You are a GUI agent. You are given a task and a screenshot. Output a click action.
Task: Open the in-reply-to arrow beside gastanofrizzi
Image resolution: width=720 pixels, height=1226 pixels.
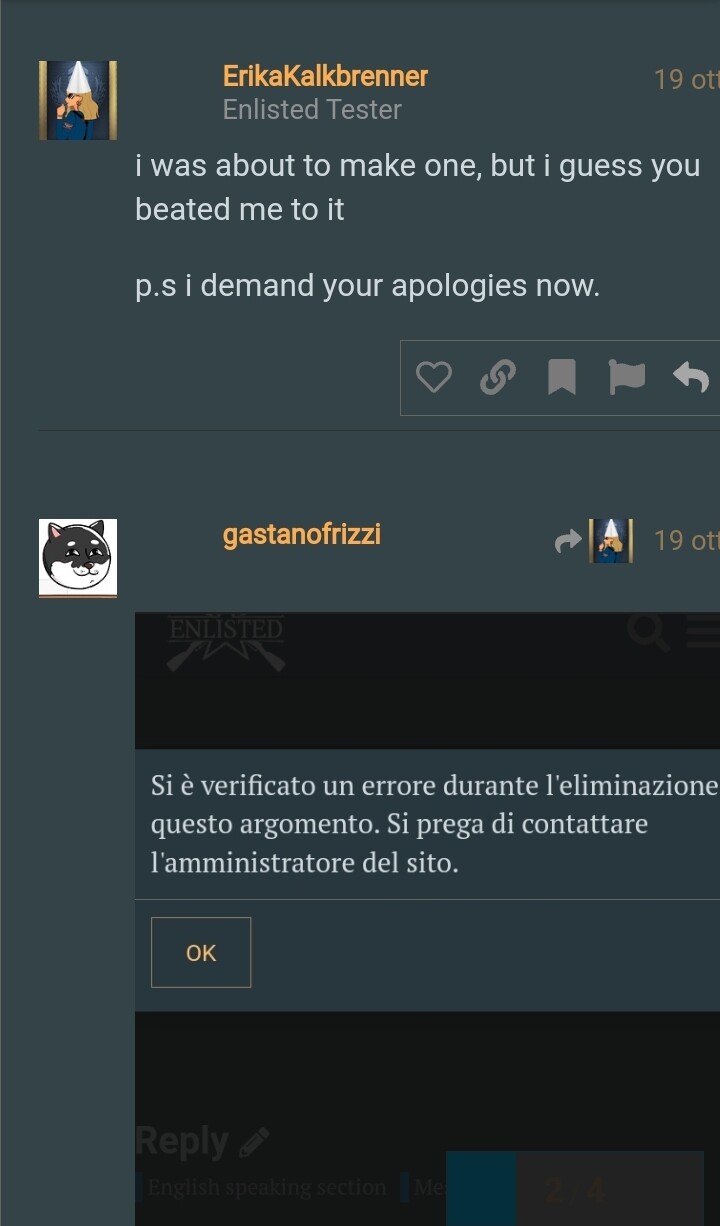click(x=568, y=541)
